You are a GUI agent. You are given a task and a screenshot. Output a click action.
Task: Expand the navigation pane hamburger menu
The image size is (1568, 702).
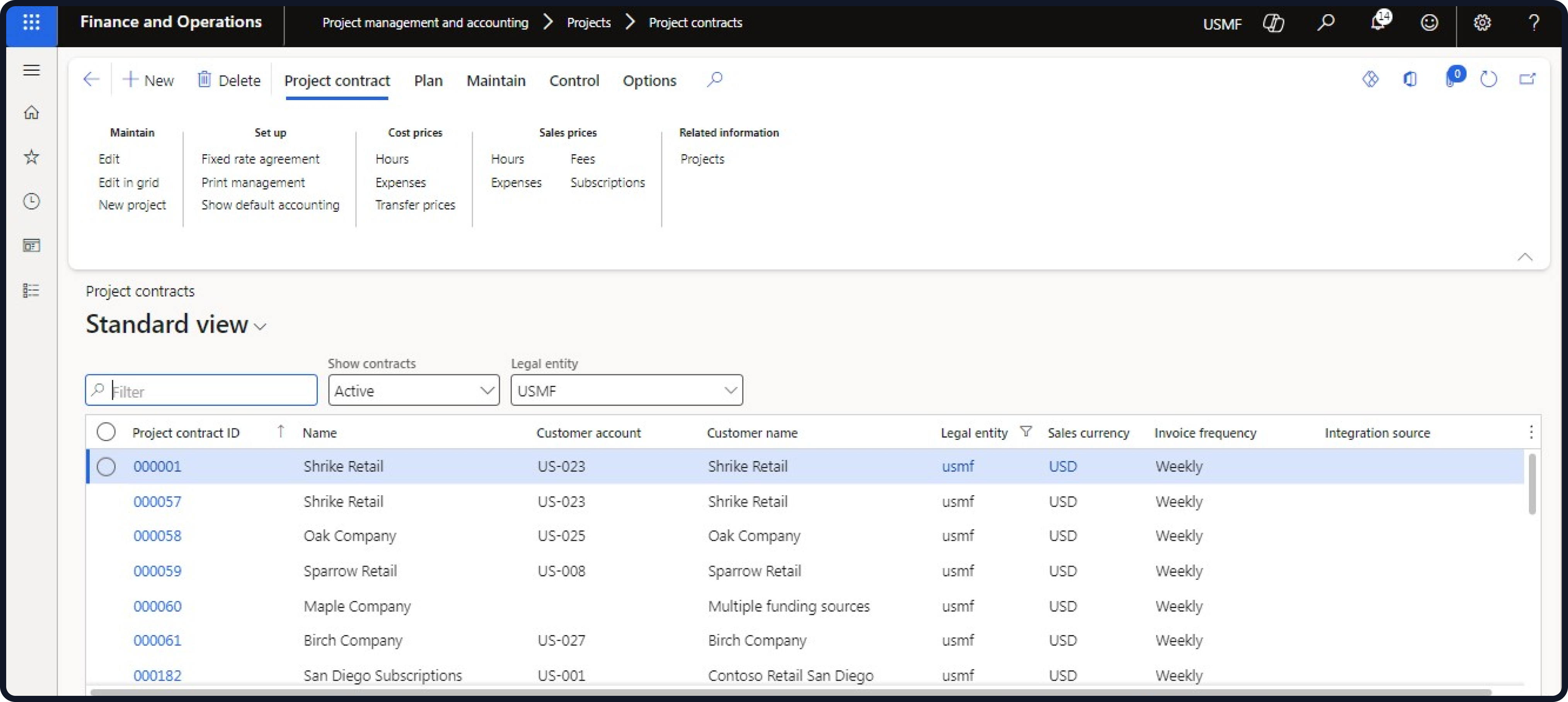tap(31, 70)
